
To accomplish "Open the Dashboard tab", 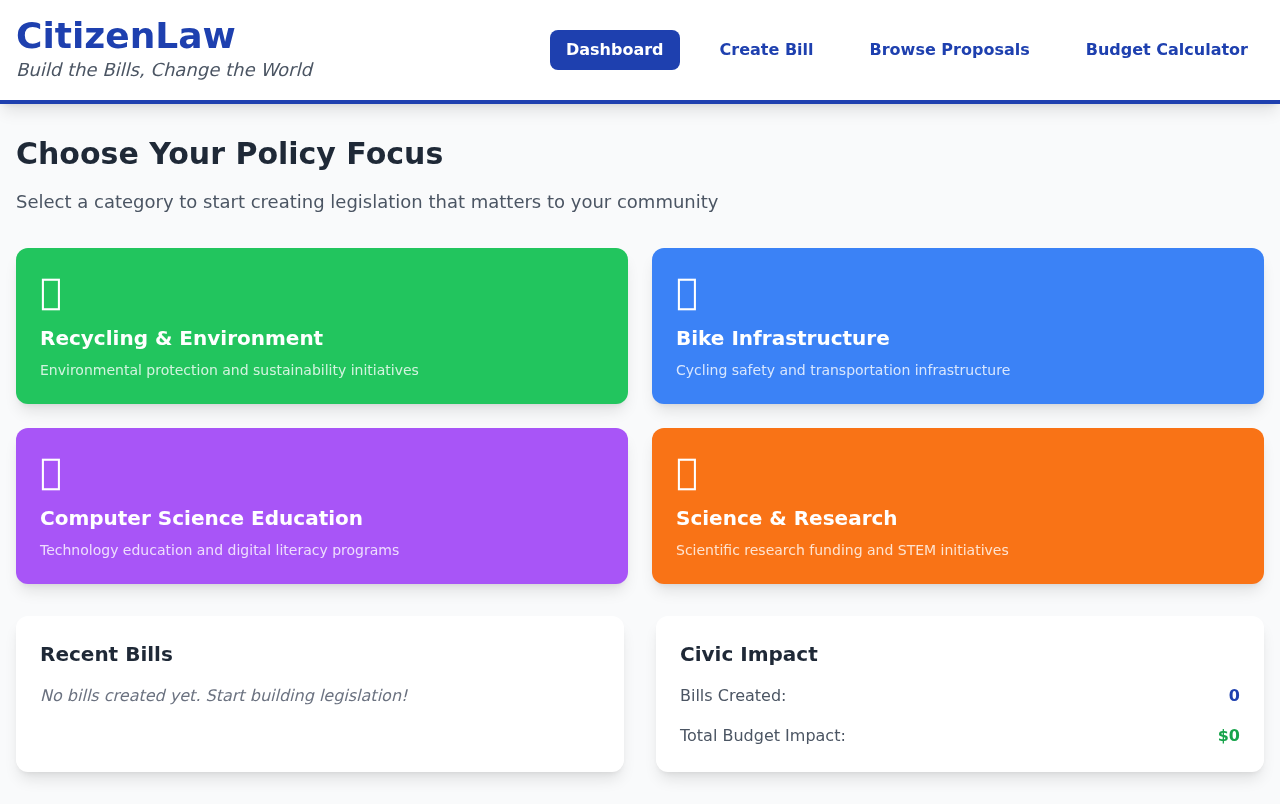I will click(614, 50).
